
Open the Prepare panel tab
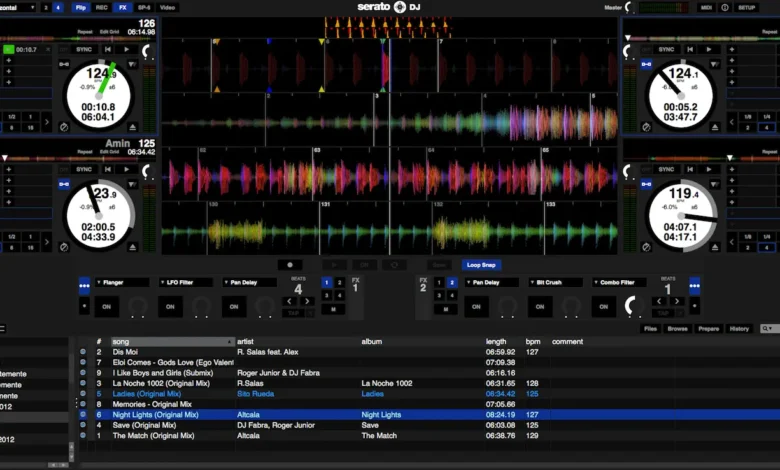coord(708,329)
